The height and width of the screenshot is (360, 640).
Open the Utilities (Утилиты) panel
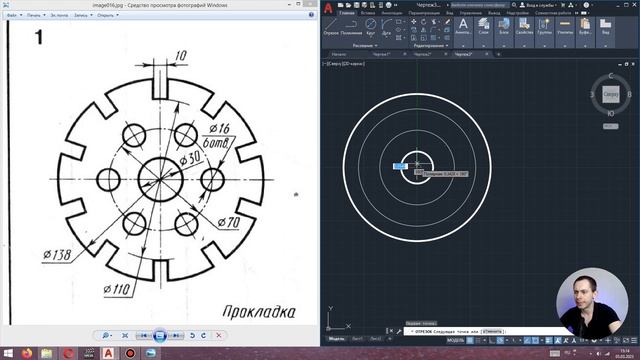point(565,27)
